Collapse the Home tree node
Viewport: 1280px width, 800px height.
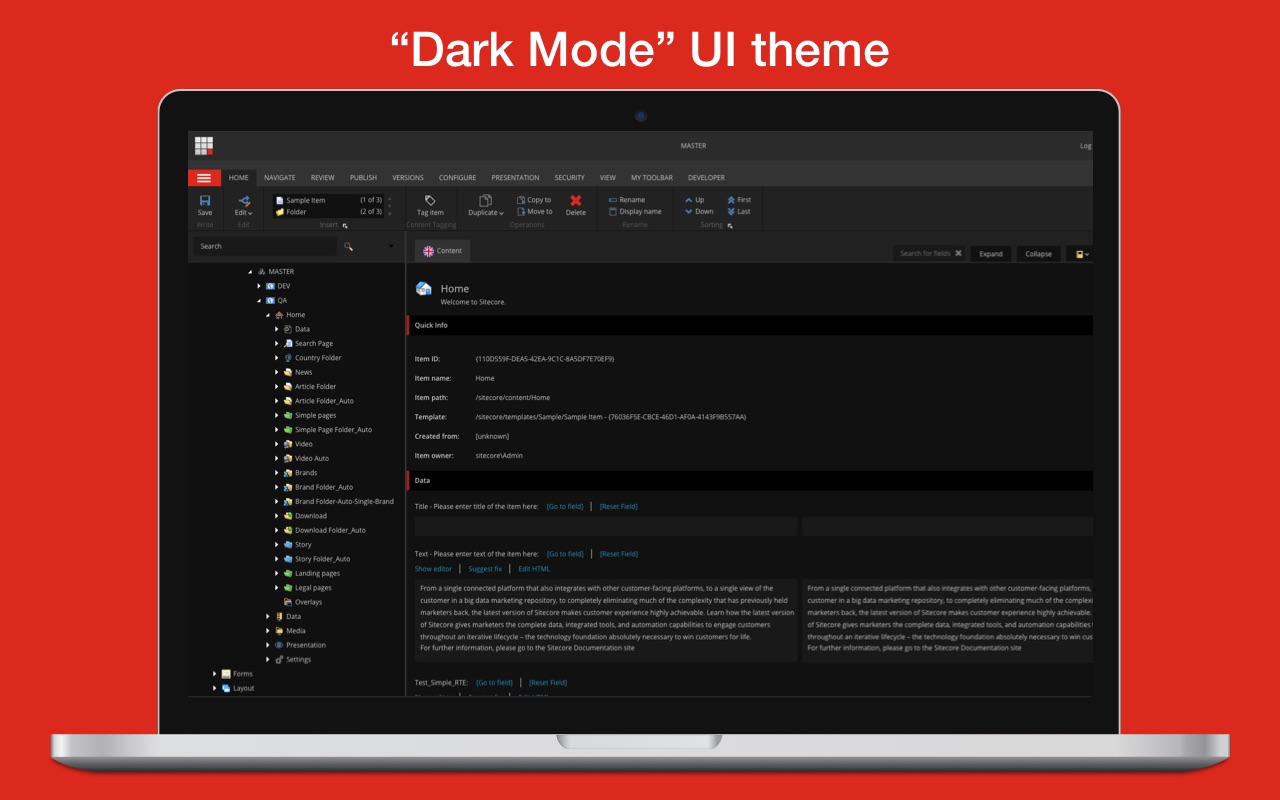[268, 315]
